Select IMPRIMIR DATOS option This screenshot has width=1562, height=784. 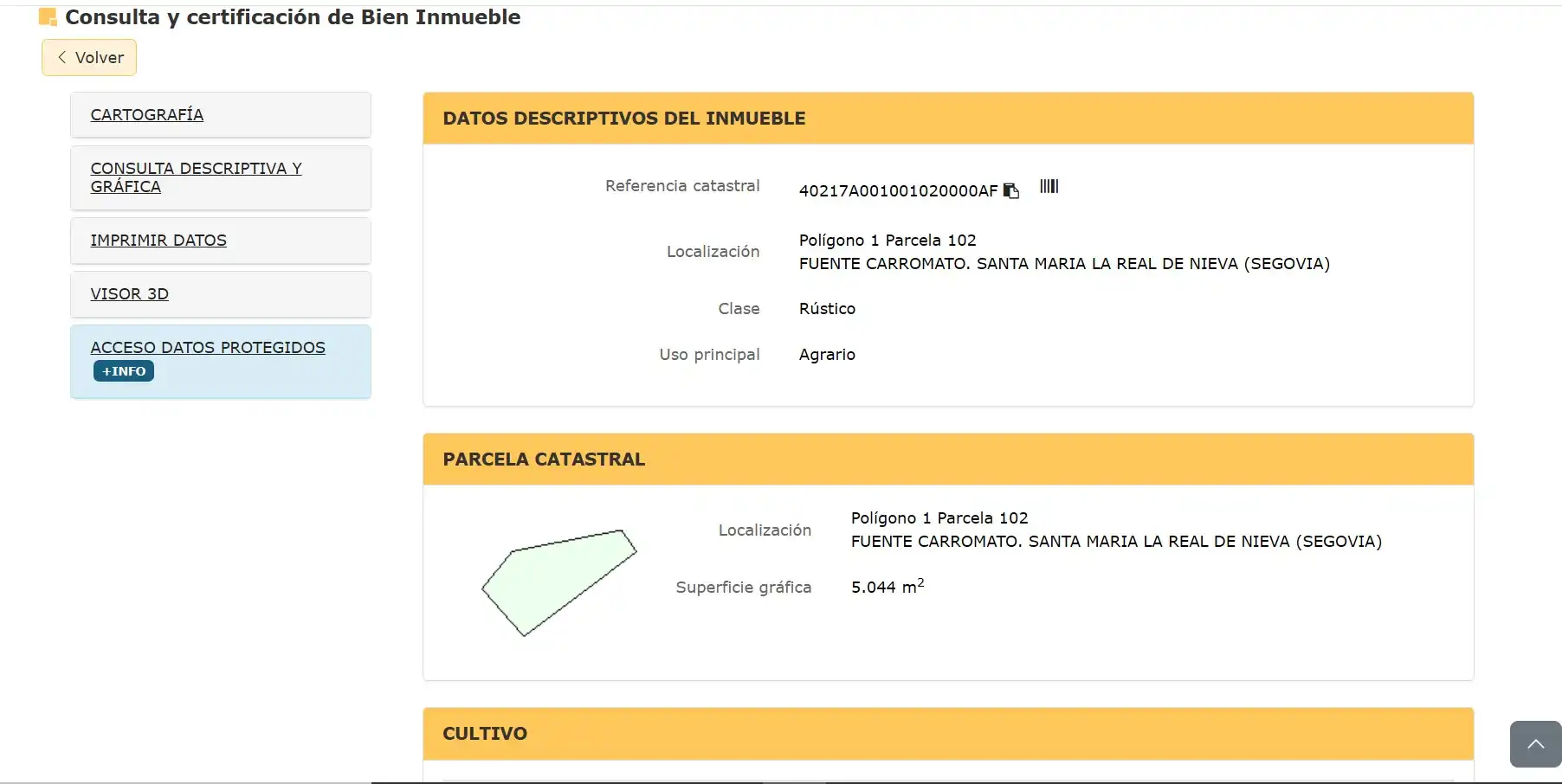tap(158, 240)
